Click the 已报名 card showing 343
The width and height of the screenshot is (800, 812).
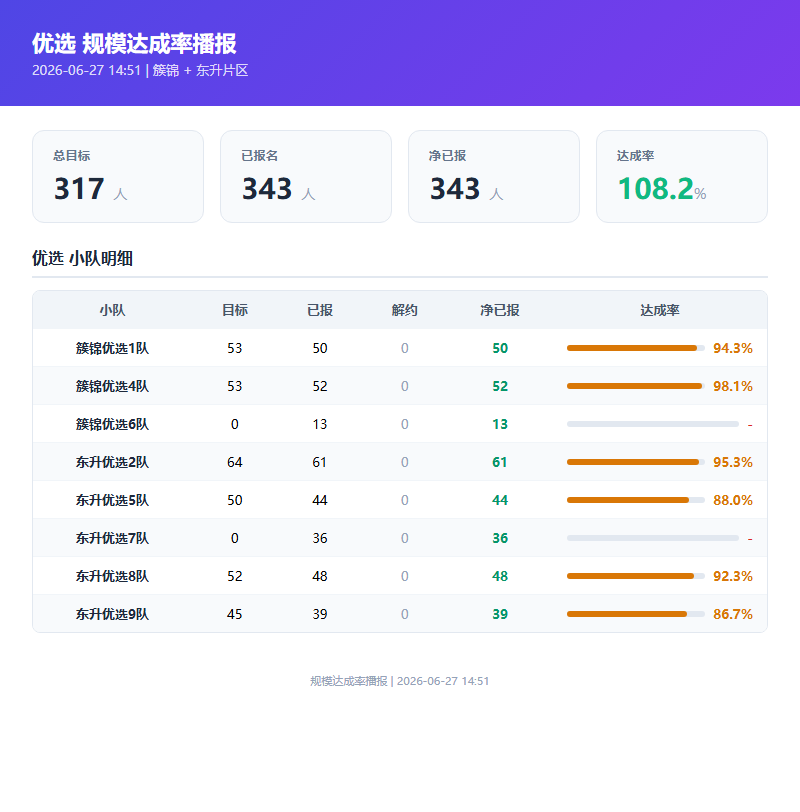click(x=306, y=177)
